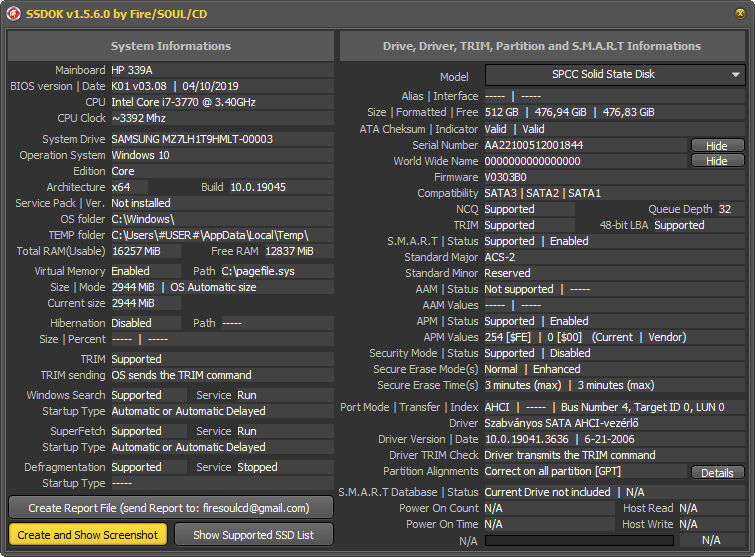Click Standard Major ACS-2

[x=500, y=257]
